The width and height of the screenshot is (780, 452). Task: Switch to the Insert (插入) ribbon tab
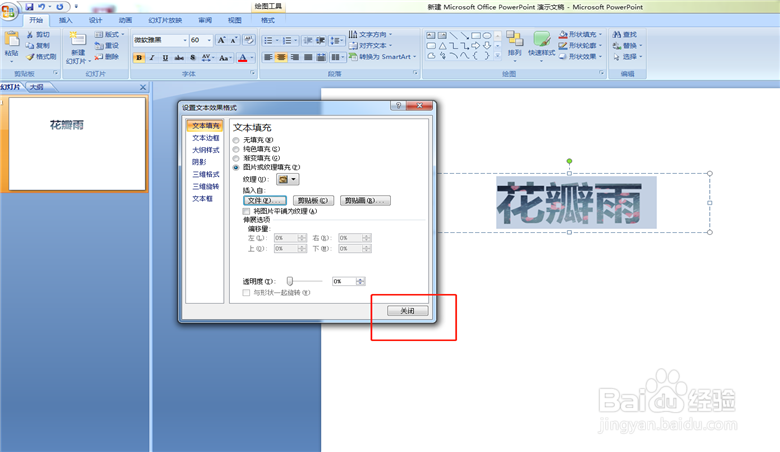pos(65,20)
